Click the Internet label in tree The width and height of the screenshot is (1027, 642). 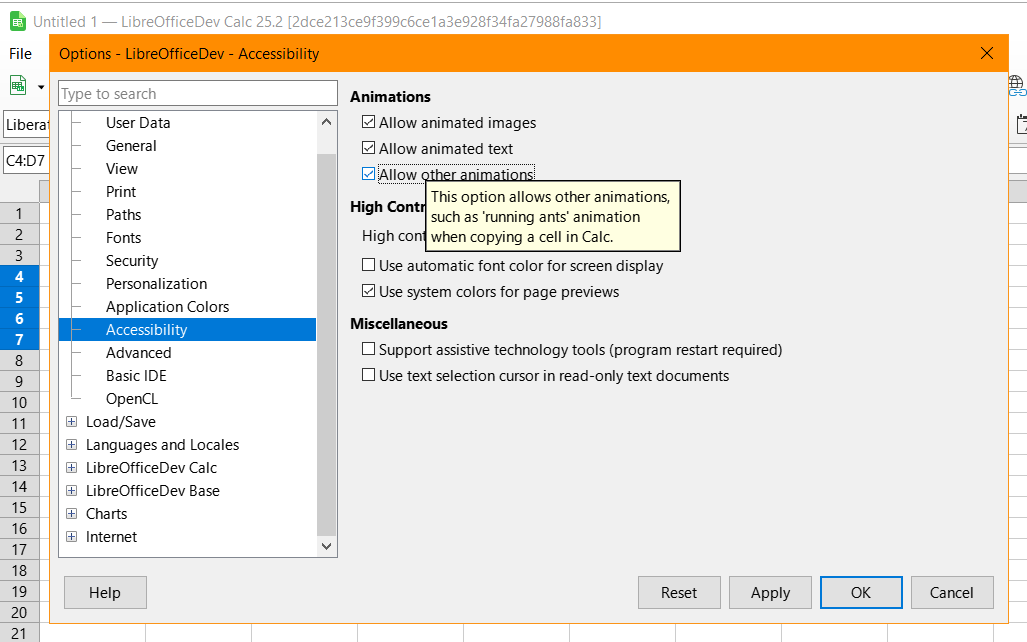pos(111,537)
